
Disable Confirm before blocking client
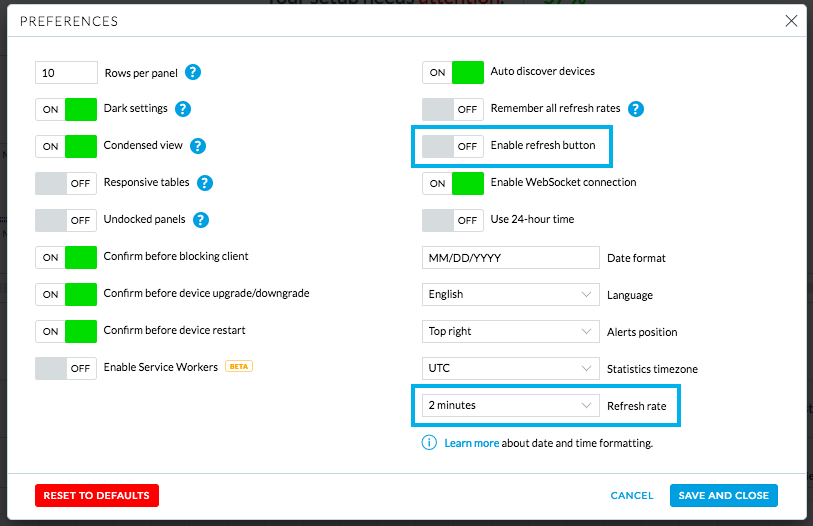[66, 257]
